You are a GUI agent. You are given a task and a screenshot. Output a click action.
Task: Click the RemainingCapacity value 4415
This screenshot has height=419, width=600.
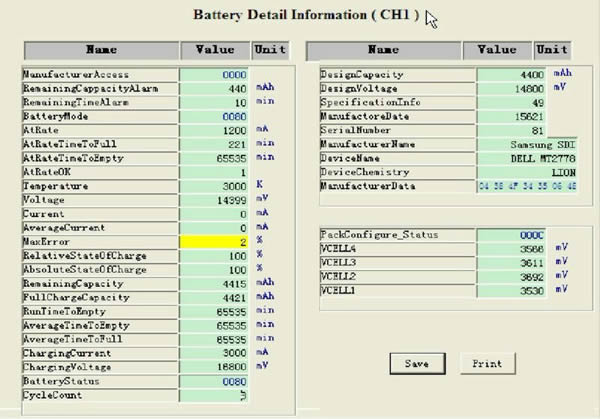[214, 284]
